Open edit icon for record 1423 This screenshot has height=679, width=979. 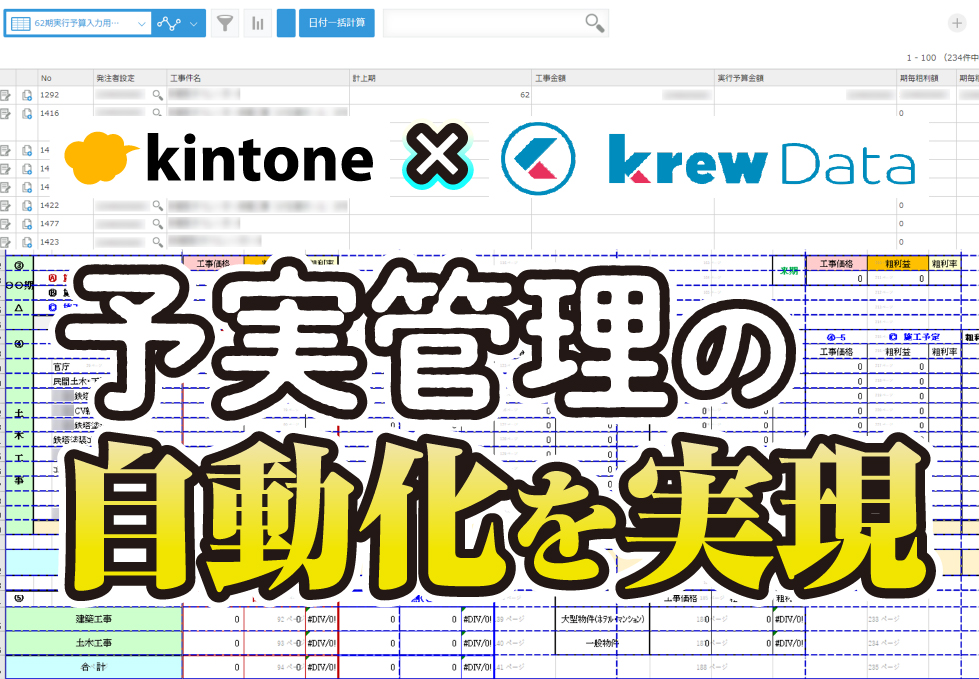[6, 242]
